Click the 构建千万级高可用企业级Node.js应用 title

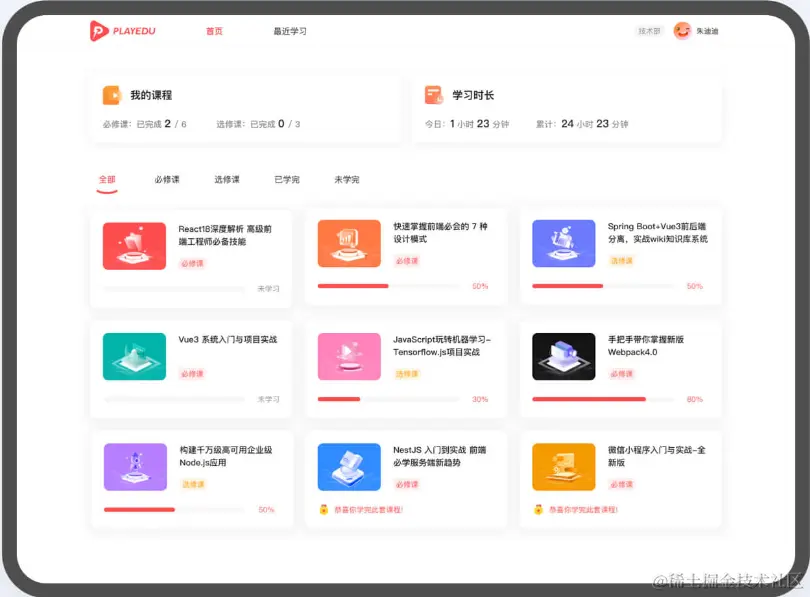click(x=226, y=456)
